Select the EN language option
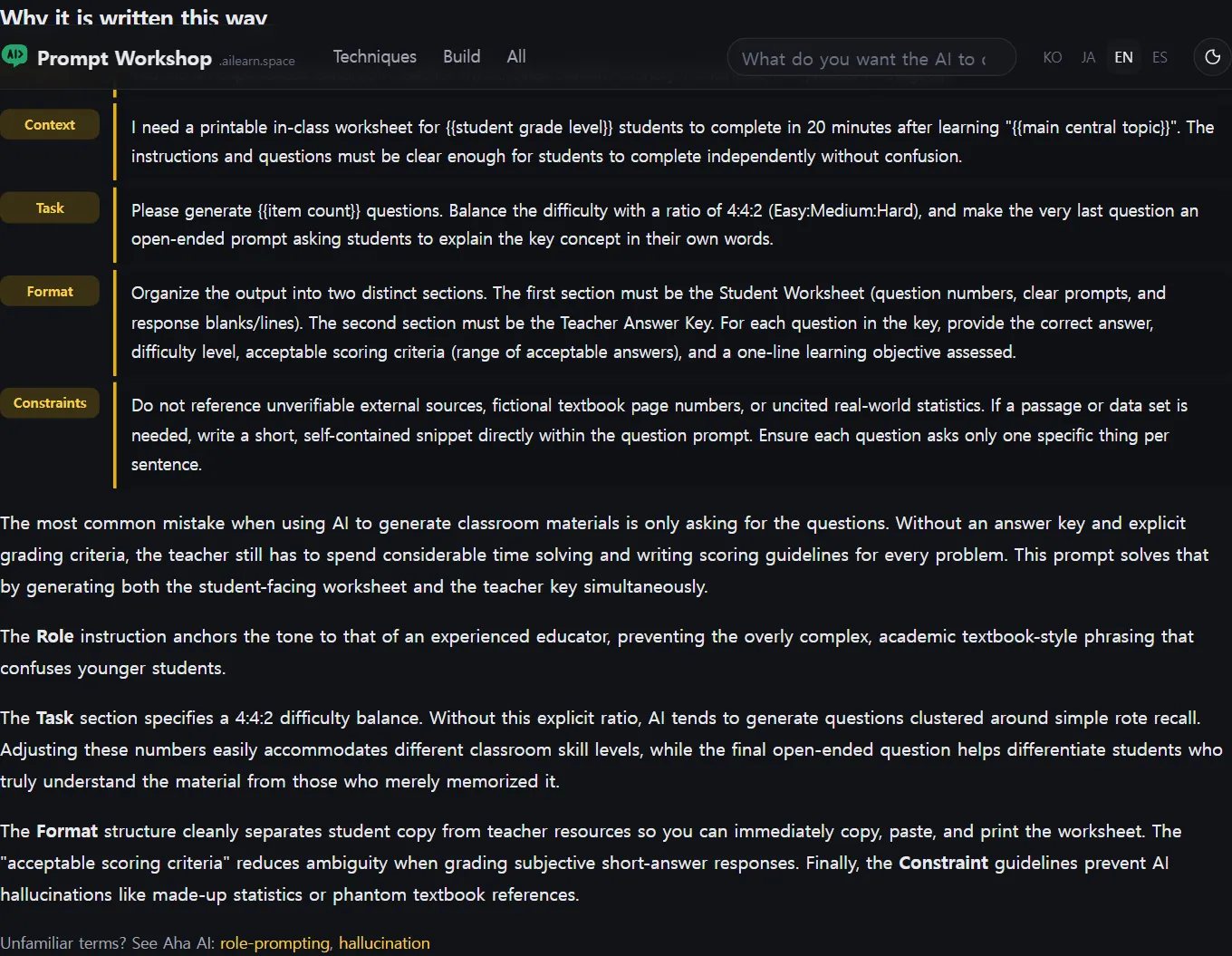 pyautogui.click(x=1123, y=57)
